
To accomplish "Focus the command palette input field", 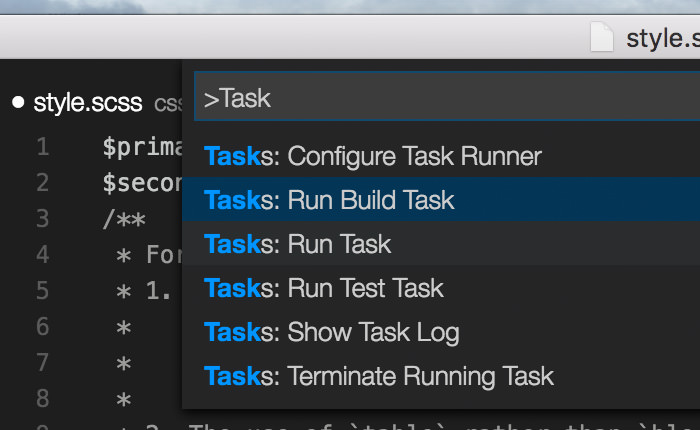I will click(x=447, y=96).
